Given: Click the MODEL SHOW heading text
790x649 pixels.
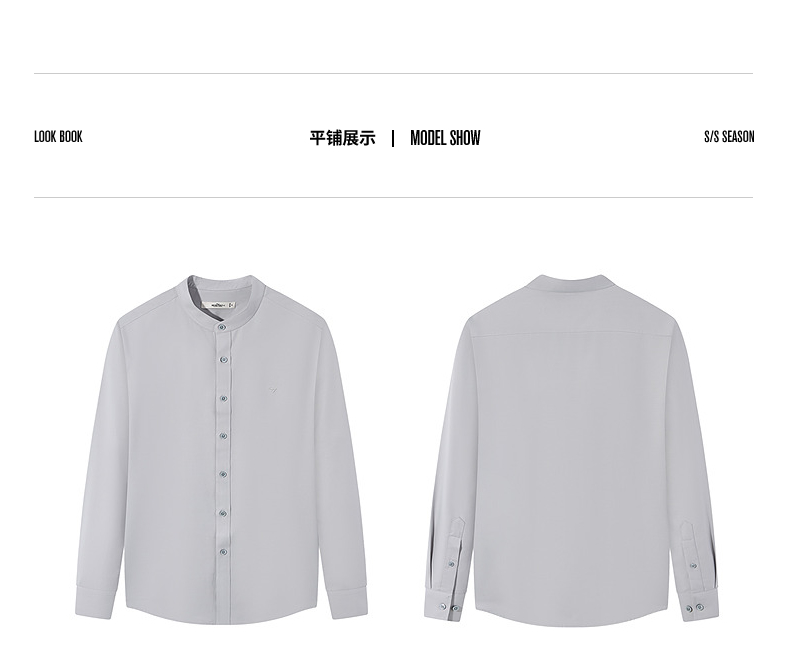Looking at the screenshot, I should point(445,138).
